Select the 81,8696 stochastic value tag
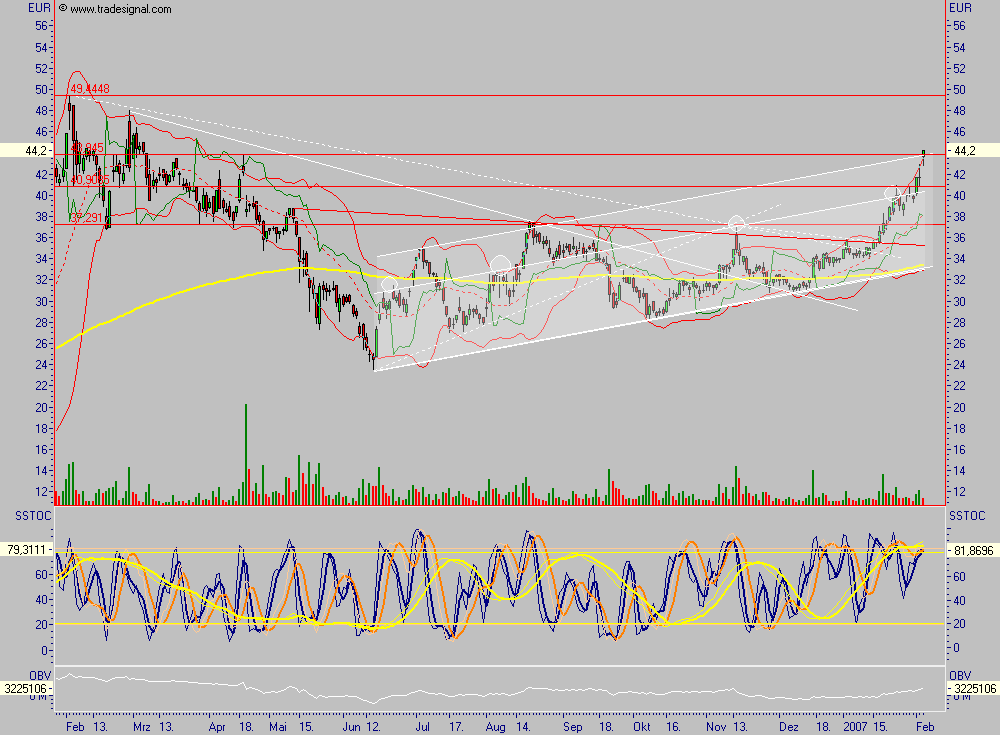Viewport: 1000px width, 735px height. [973, 550]
